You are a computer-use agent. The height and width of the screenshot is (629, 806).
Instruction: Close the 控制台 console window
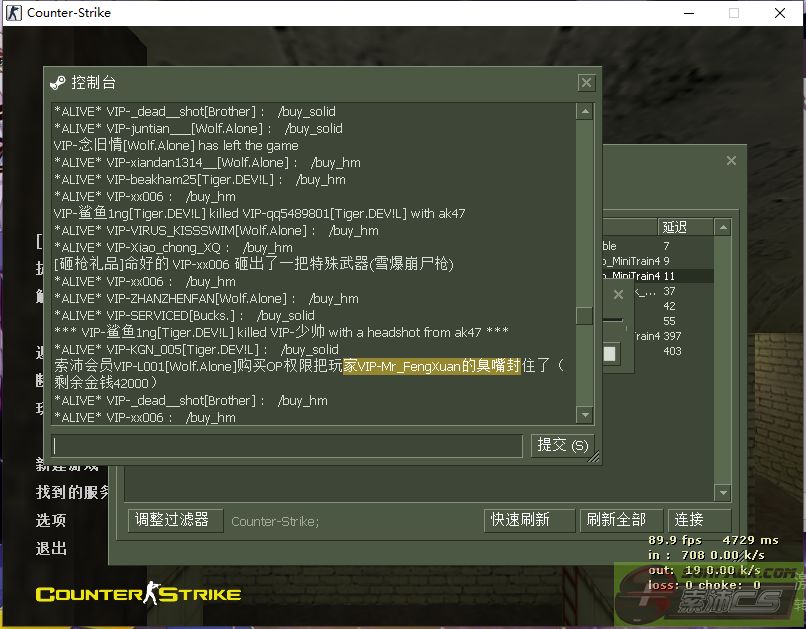tap(586, 83)
